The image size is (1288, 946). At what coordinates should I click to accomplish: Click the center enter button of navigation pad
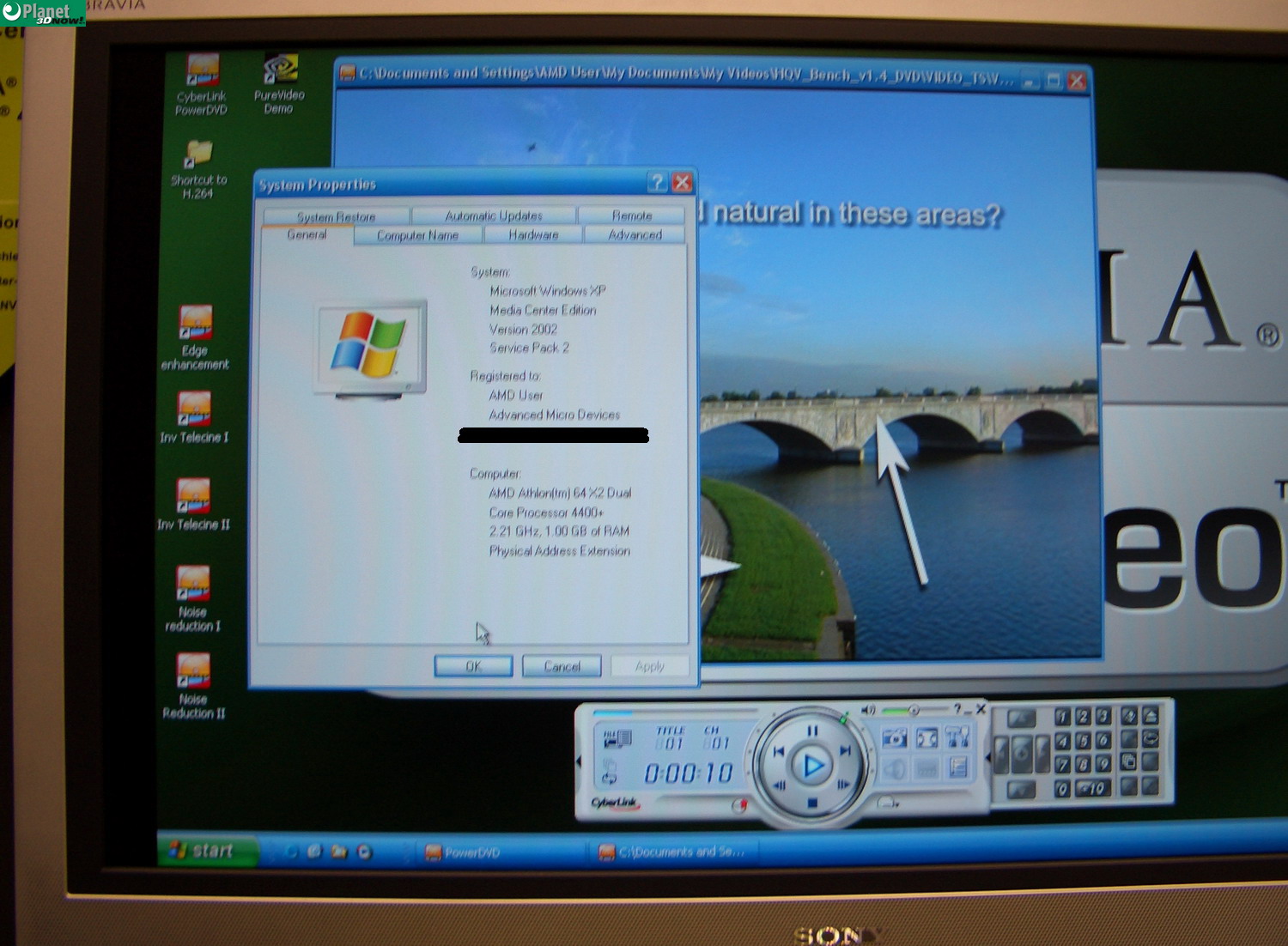tap(1021, 755)
